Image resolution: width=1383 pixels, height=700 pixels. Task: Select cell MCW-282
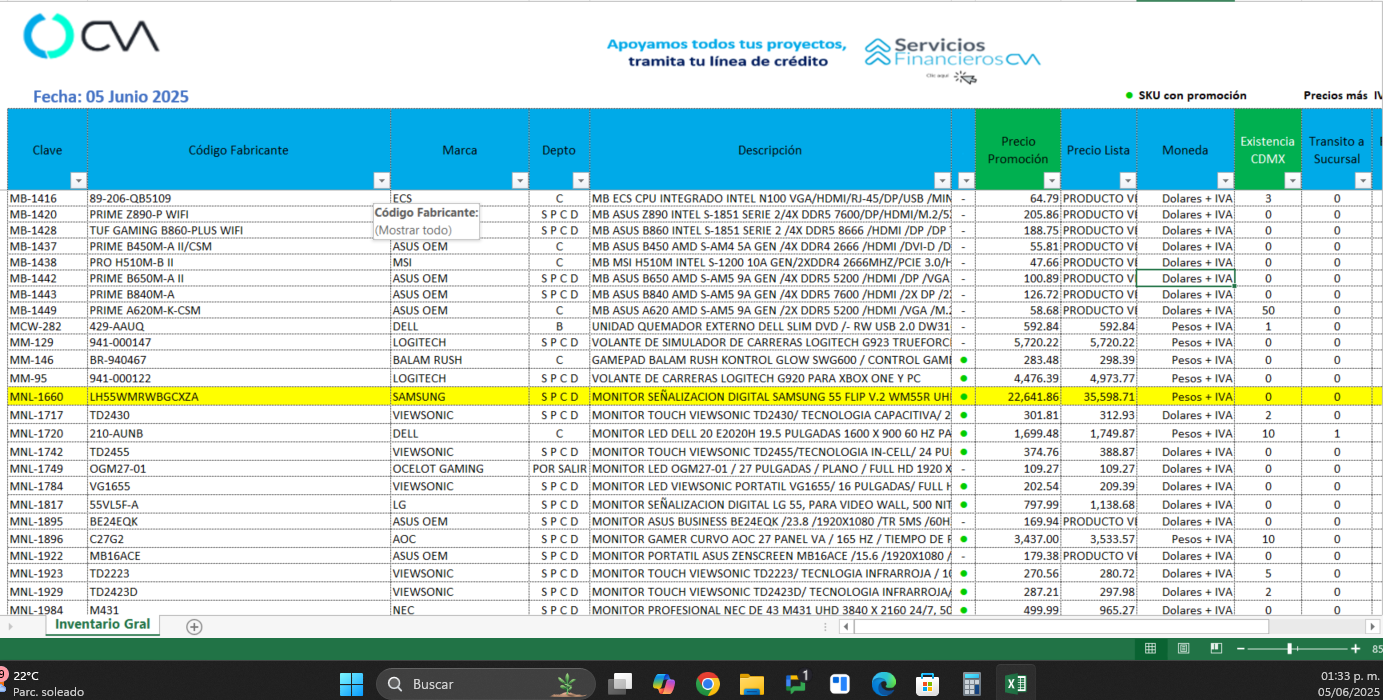[x=47, y=326]
